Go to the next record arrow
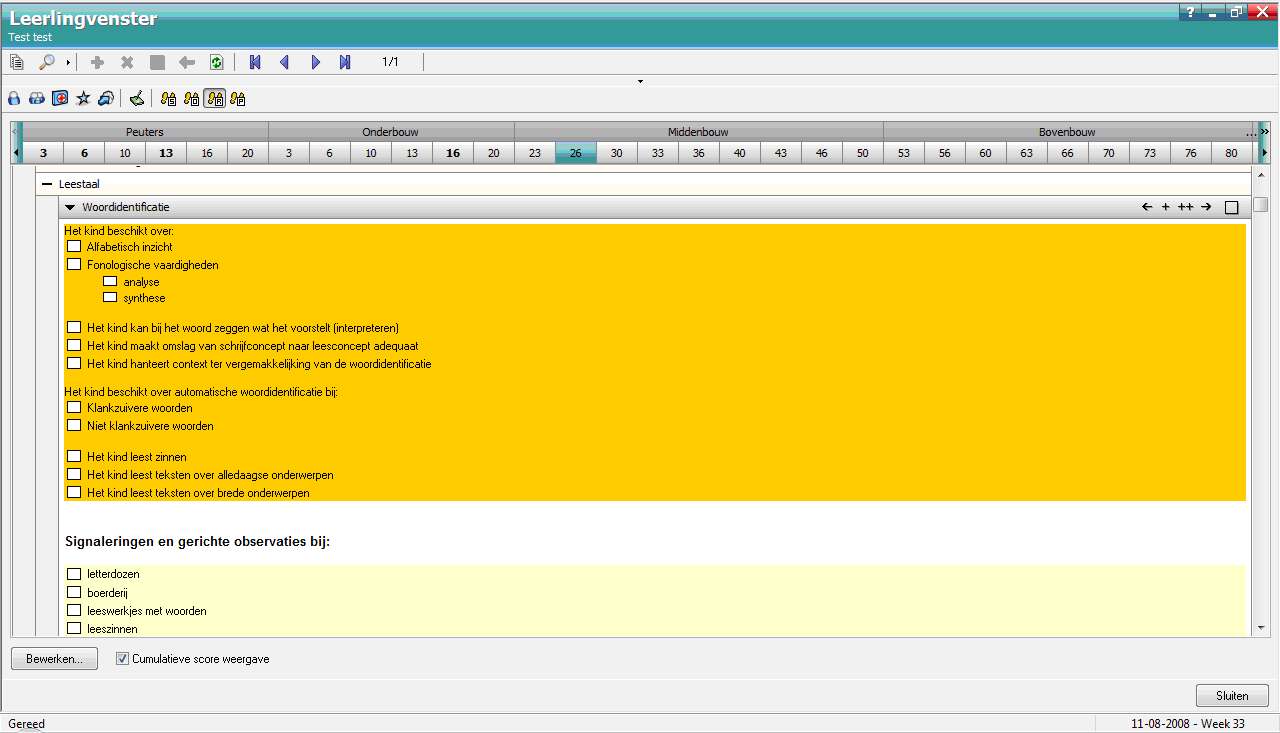1280x733 pixels. point(315,63)
